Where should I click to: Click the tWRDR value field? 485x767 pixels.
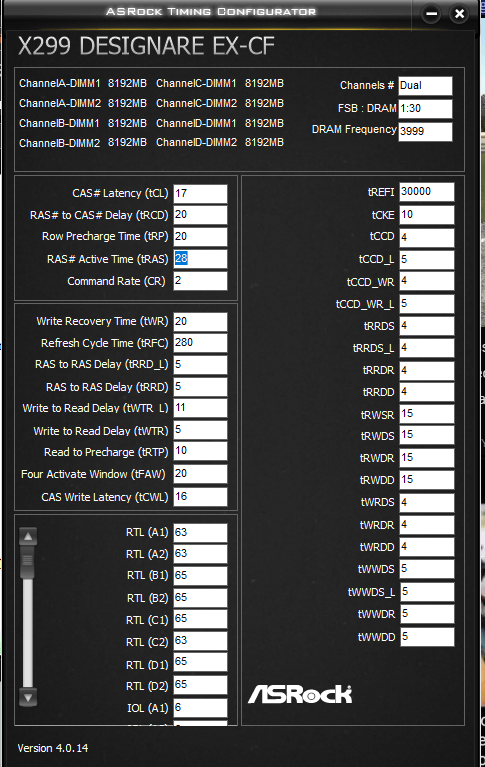coord(427,525)
